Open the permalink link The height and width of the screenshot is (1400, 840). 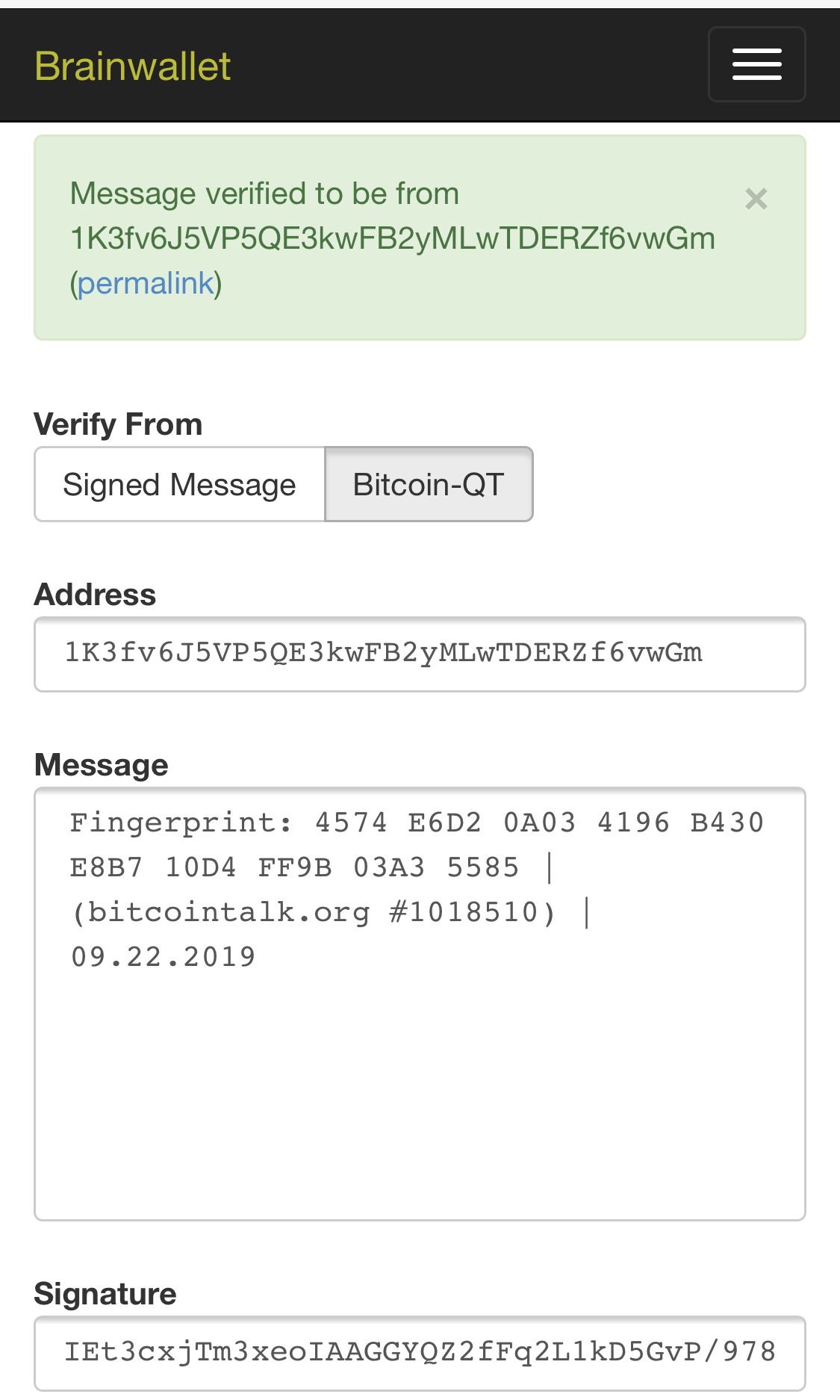pos(146,283)
